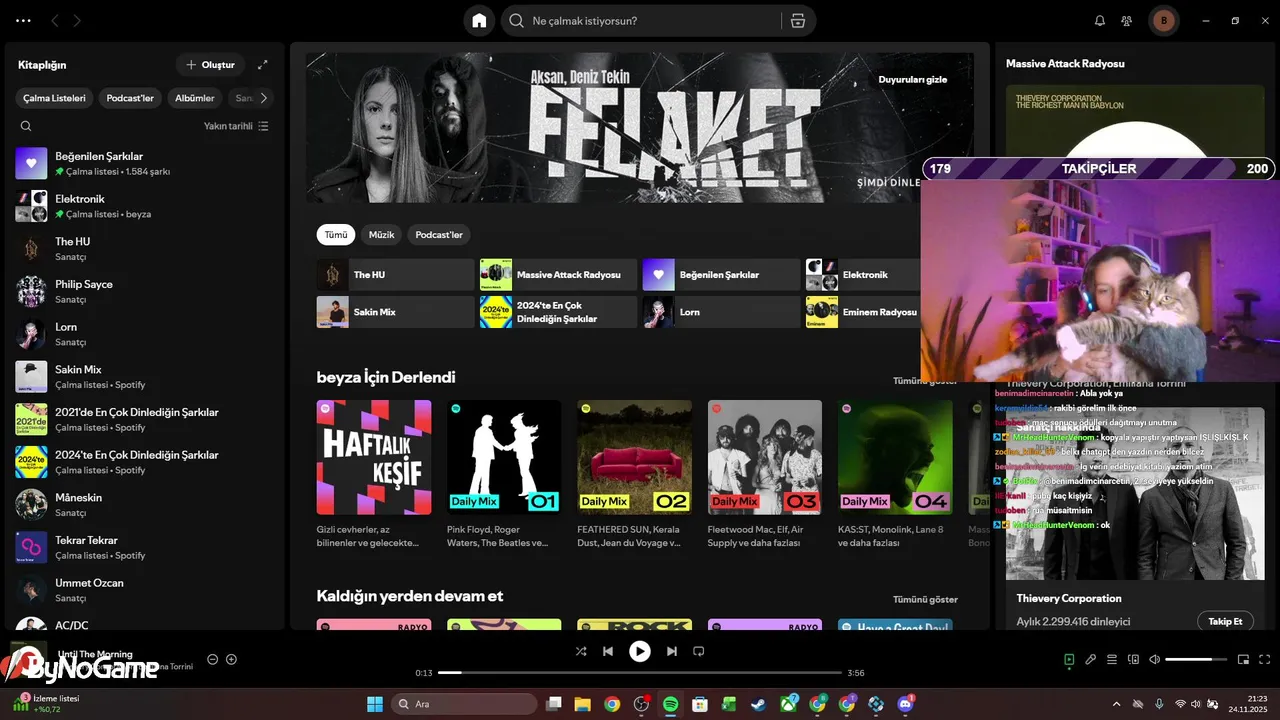This screenshot has height=720, width=1280.
Task: Open the Haftalık Keşif playlist card
Action: point(374,475)
